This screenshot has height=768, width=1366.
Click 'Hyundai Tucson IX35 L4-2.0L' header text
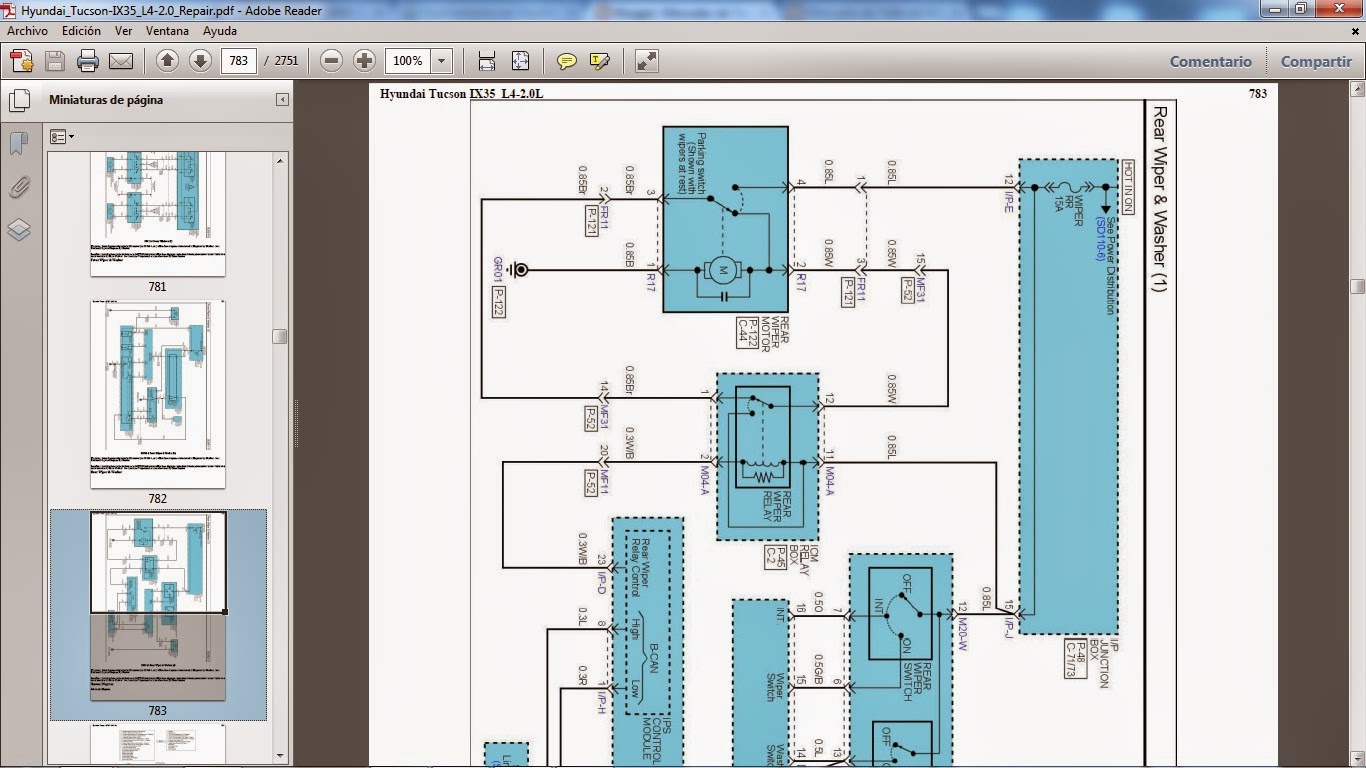point(462,94)
